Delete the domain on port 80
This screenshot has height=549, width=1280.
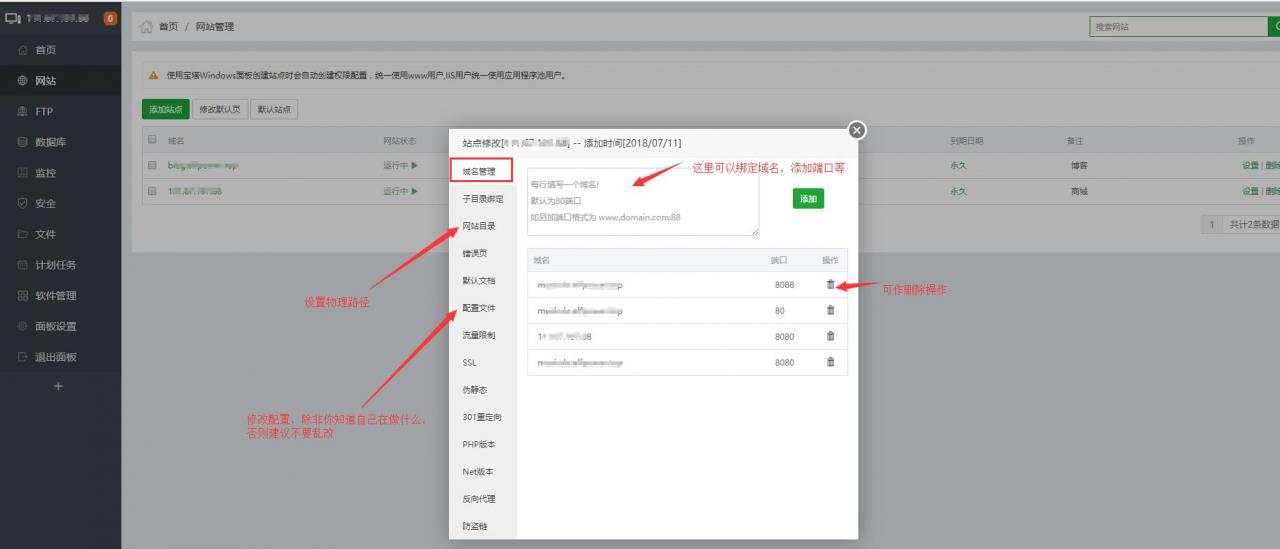click(830, 310)
